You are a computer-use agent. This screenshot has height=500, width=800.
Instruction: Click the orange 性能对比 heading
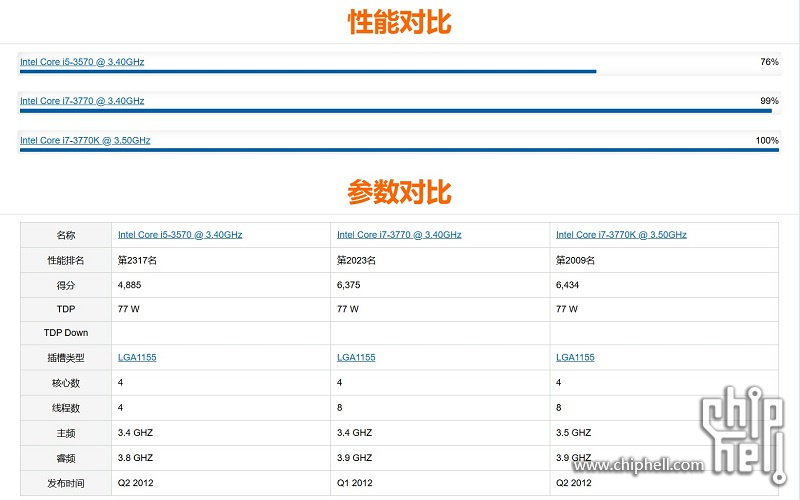(399, 22)
